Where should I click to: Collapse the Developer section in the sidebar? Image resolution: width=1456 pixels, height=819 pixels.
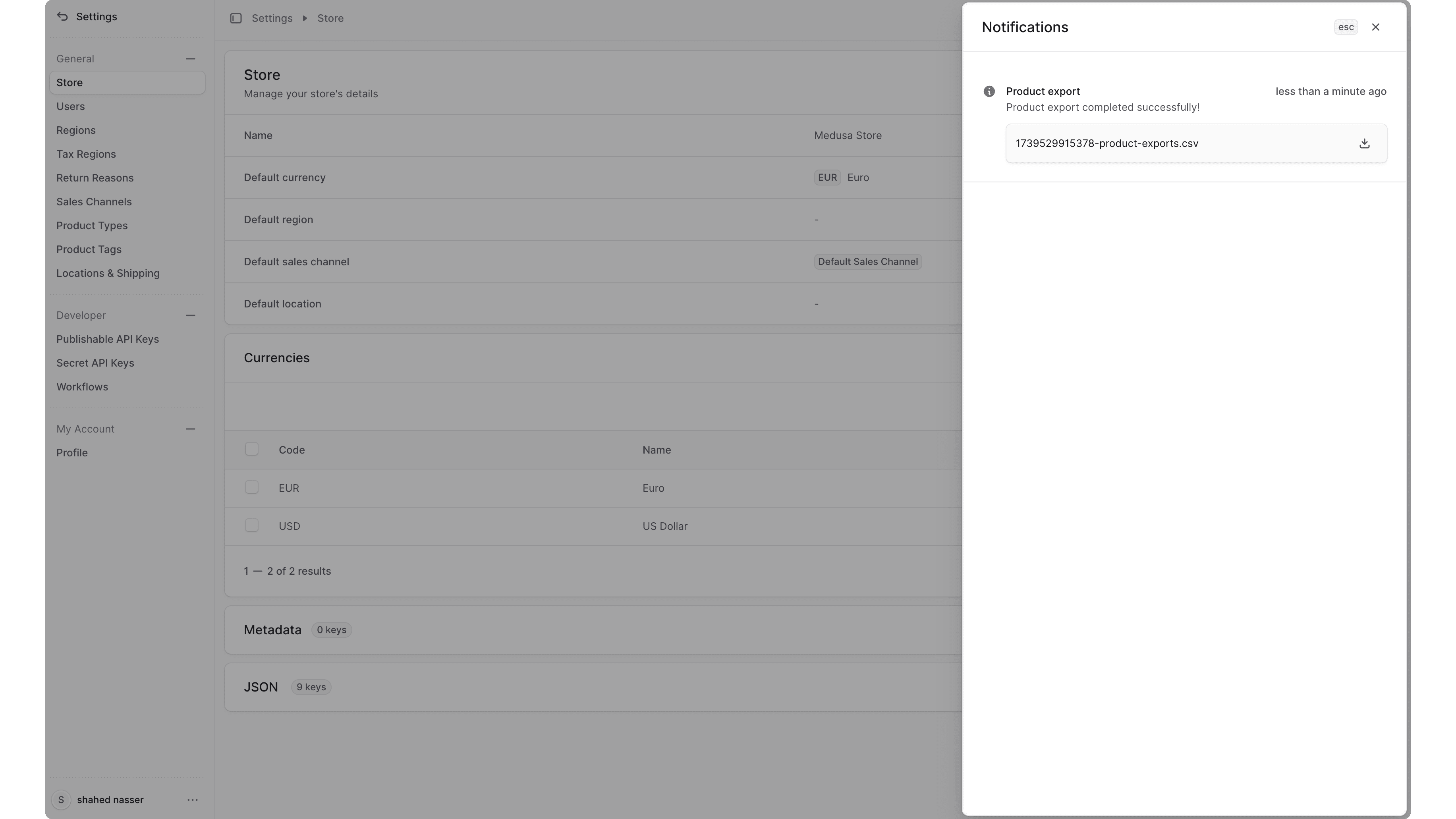(x=191, y=315)
